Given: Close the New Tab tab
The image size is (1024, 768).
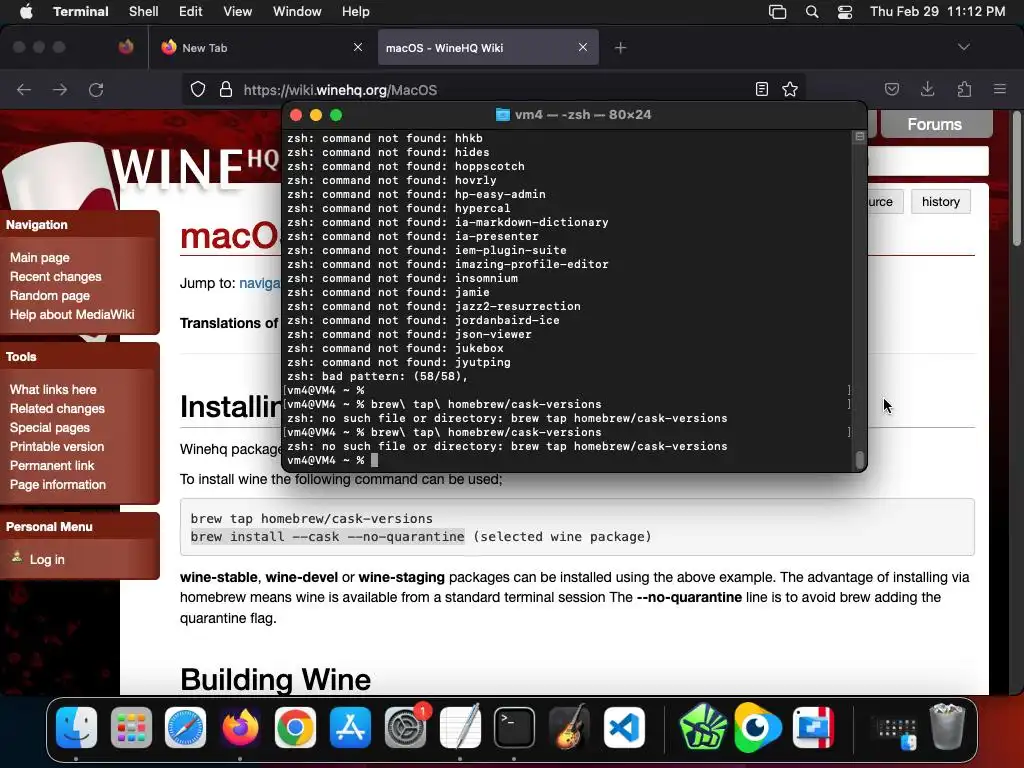Looking at the screenshot, I should pos(358,47).
